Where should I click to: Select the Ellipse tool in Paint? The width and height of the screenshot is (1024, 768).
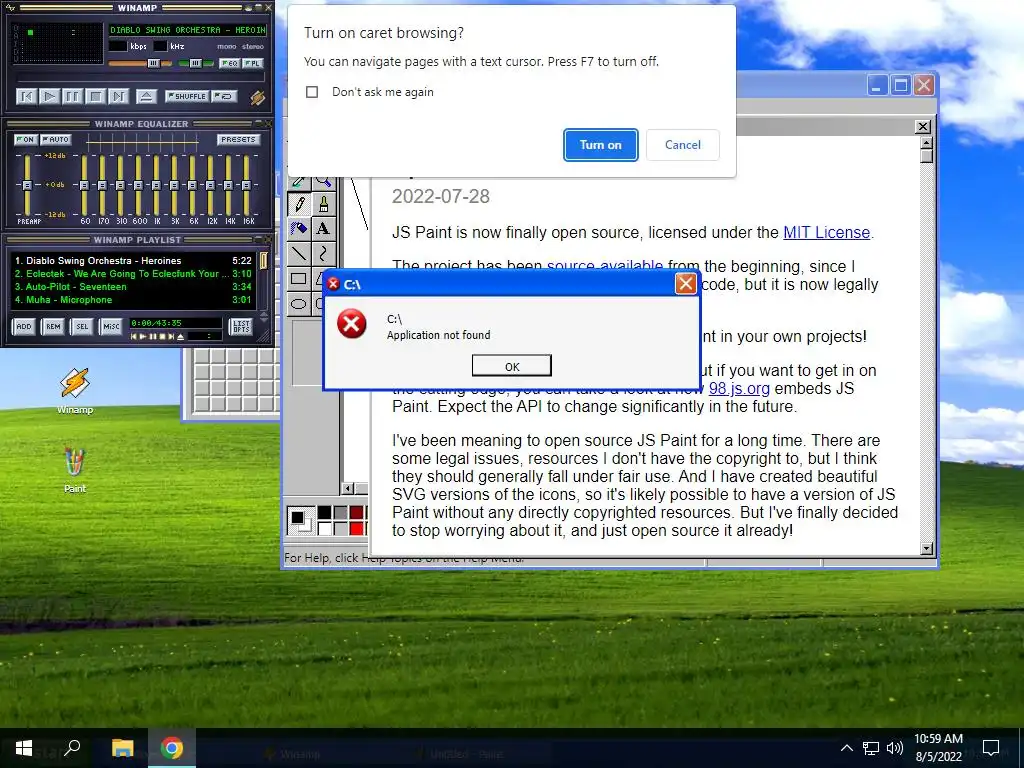299,304
